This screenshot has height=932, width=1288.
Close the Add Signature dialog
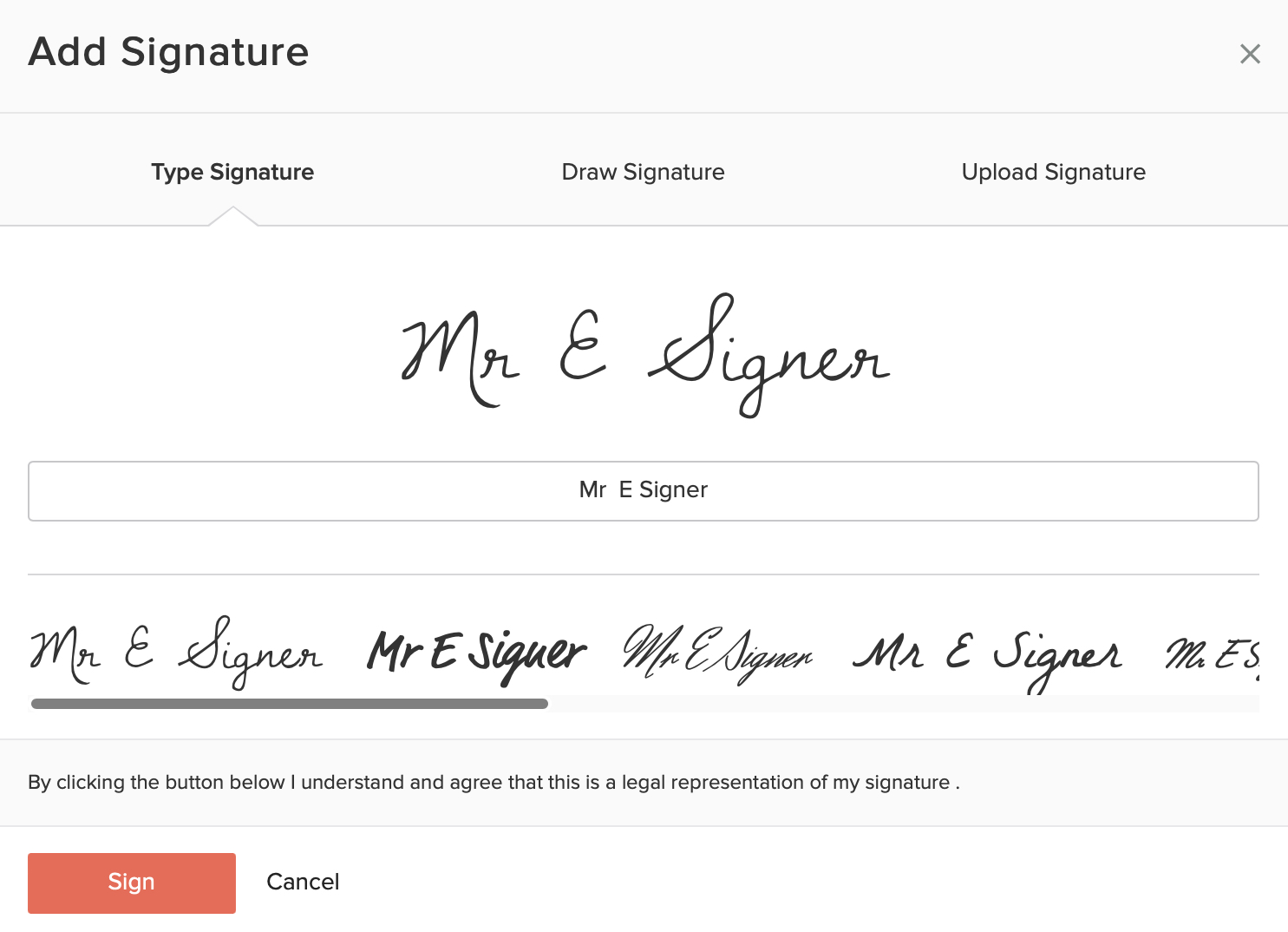coord(1250,54)
